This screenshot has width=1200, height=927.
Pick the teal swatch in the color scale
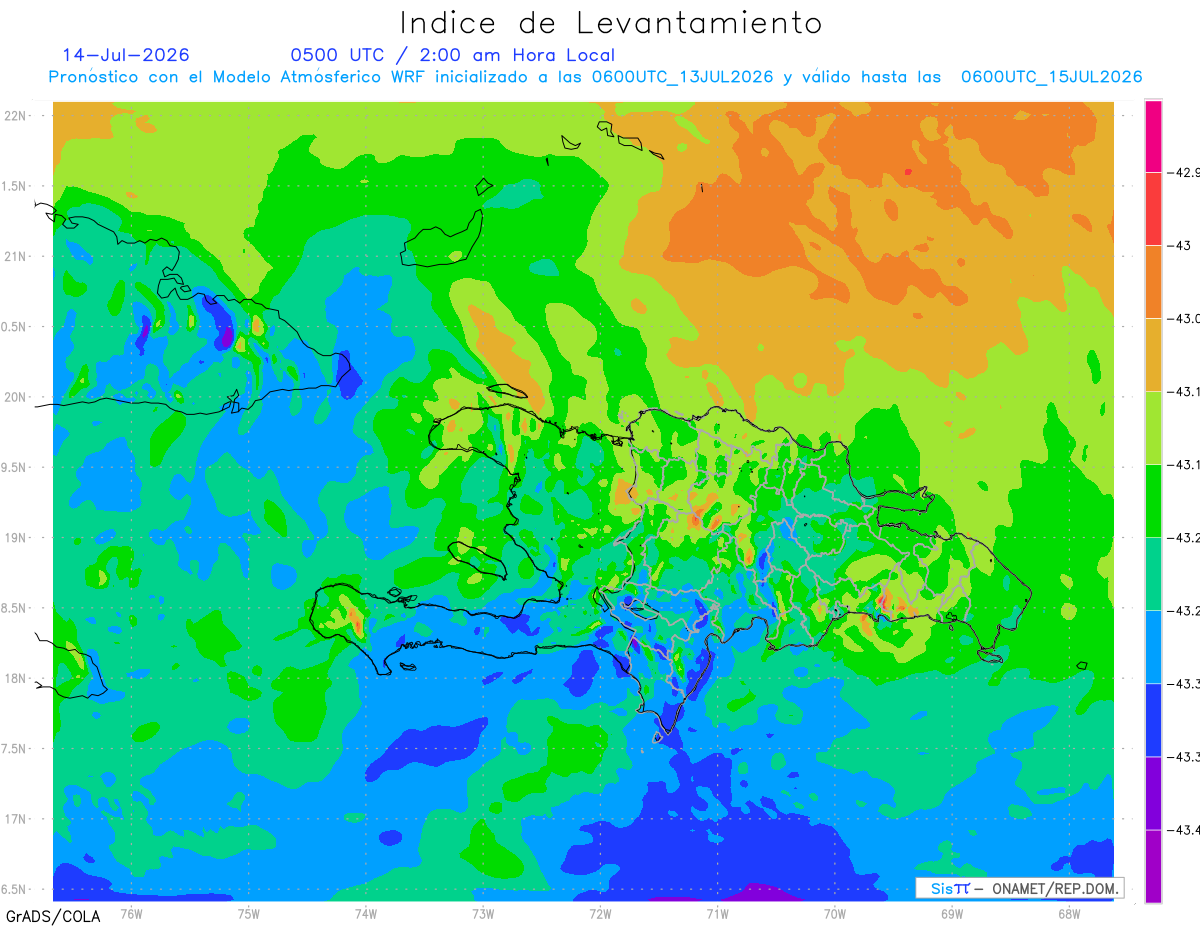[x=1153, y=573]
